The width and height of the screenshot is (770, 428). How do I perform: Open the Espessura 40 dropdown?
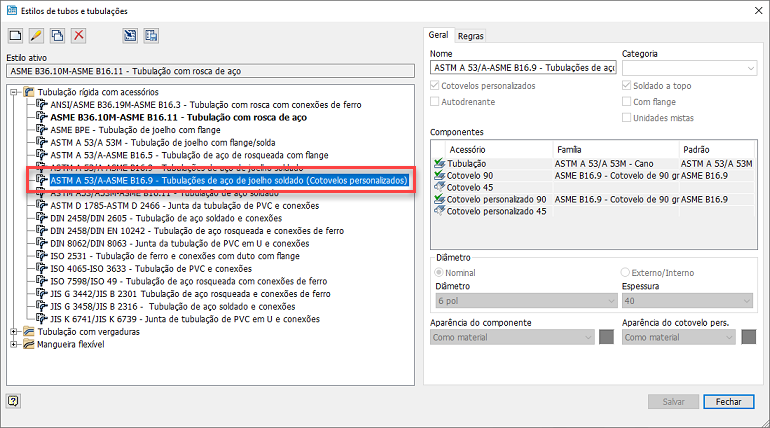tap(687, 301)
